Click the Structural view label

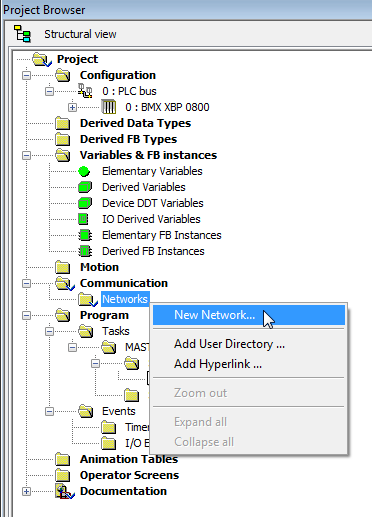80,34
